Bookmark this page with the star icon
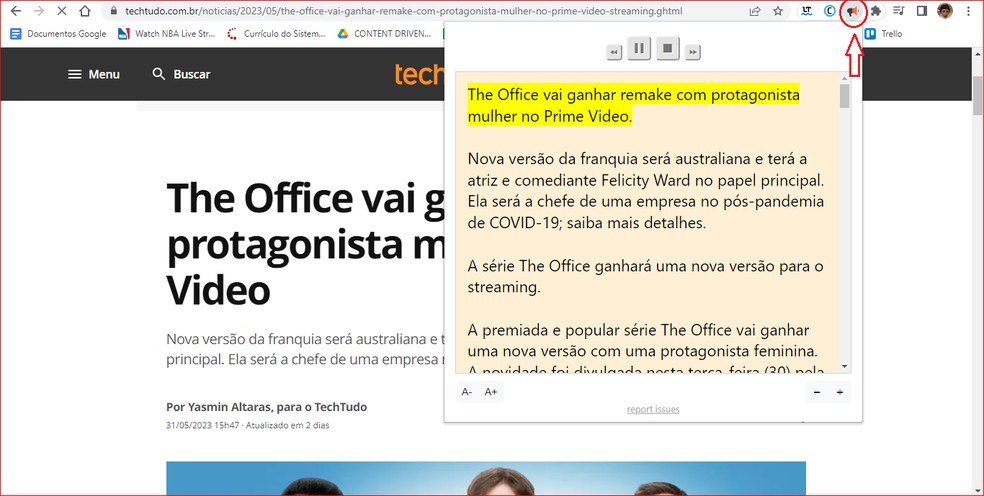This screenshot has height=496, width=984. click(x=778, y=11)
